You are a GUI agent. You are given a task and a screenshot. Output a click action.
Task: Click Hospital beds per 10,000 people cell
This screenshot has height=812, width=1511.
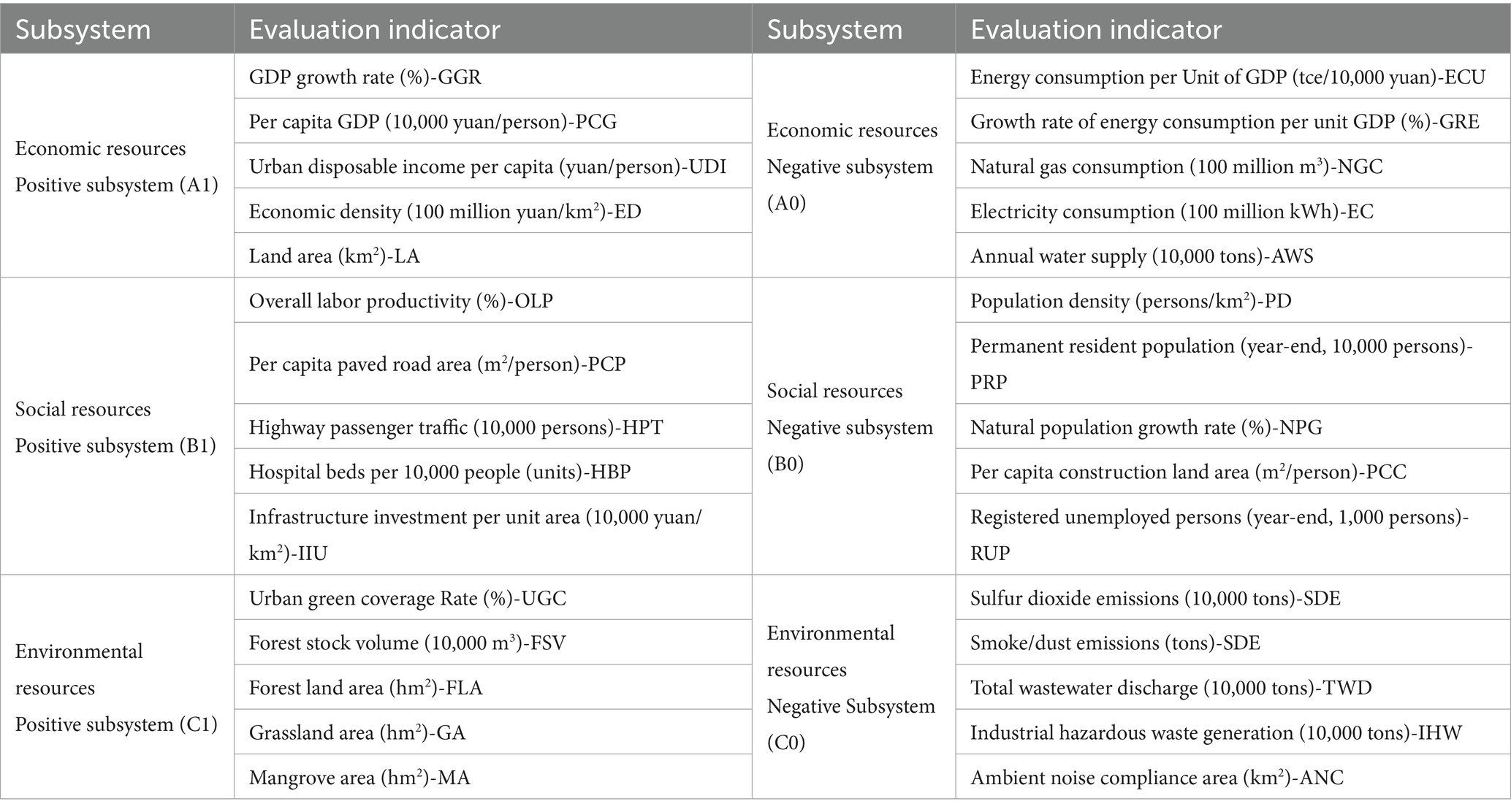[493, 472]
